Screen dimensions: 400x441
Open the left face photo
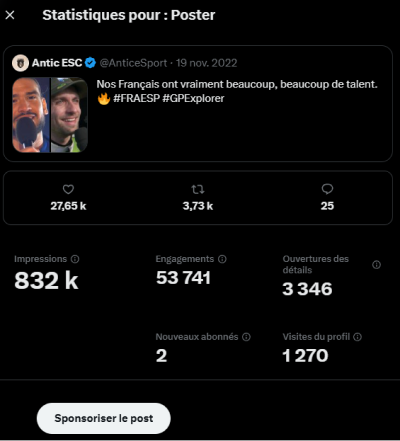click(31, 115)
